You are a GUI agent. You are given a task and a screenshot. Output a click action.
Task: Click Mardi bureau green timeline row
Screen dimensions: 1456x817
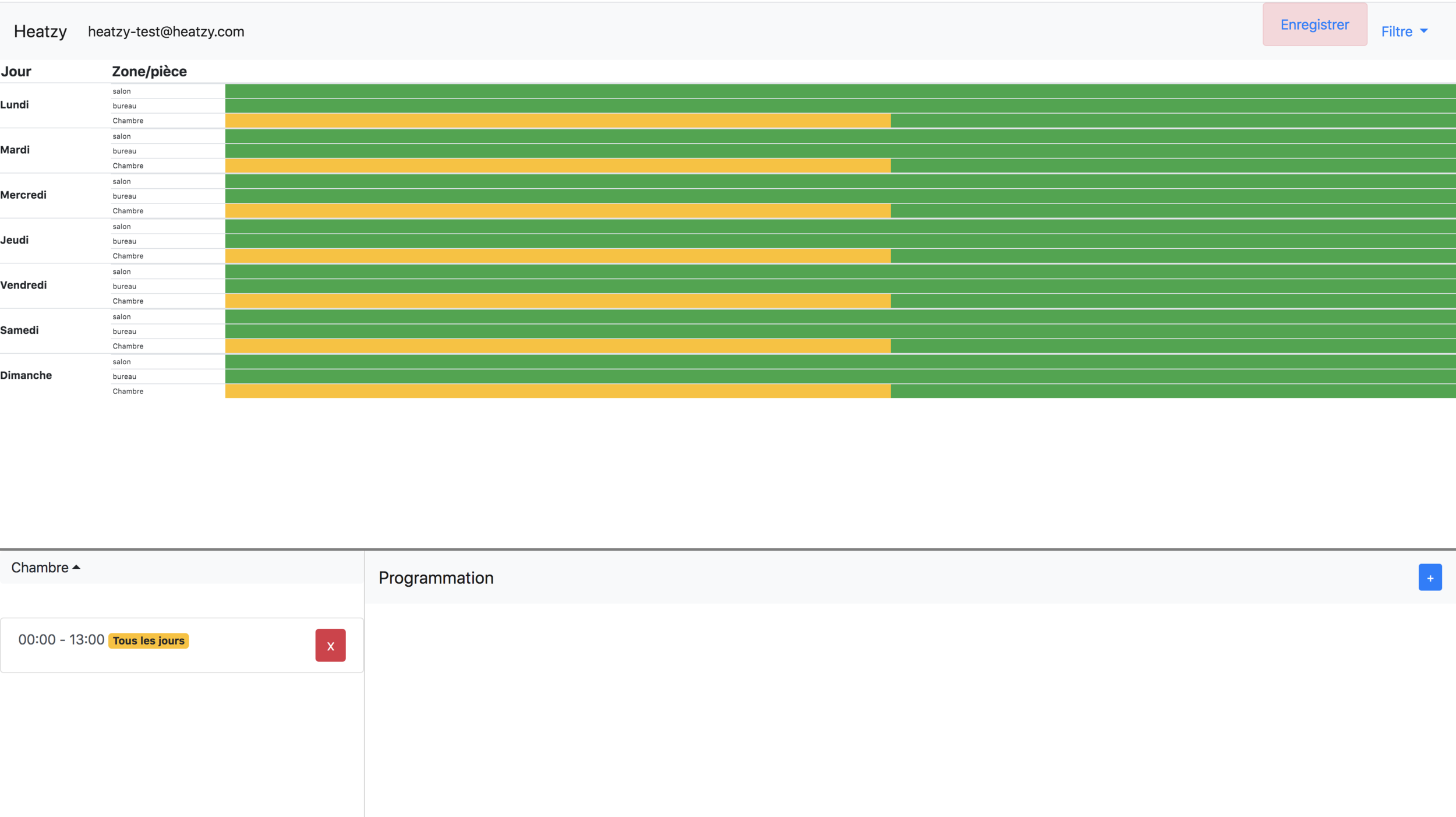pyautogui.click(x=840, y=151)
